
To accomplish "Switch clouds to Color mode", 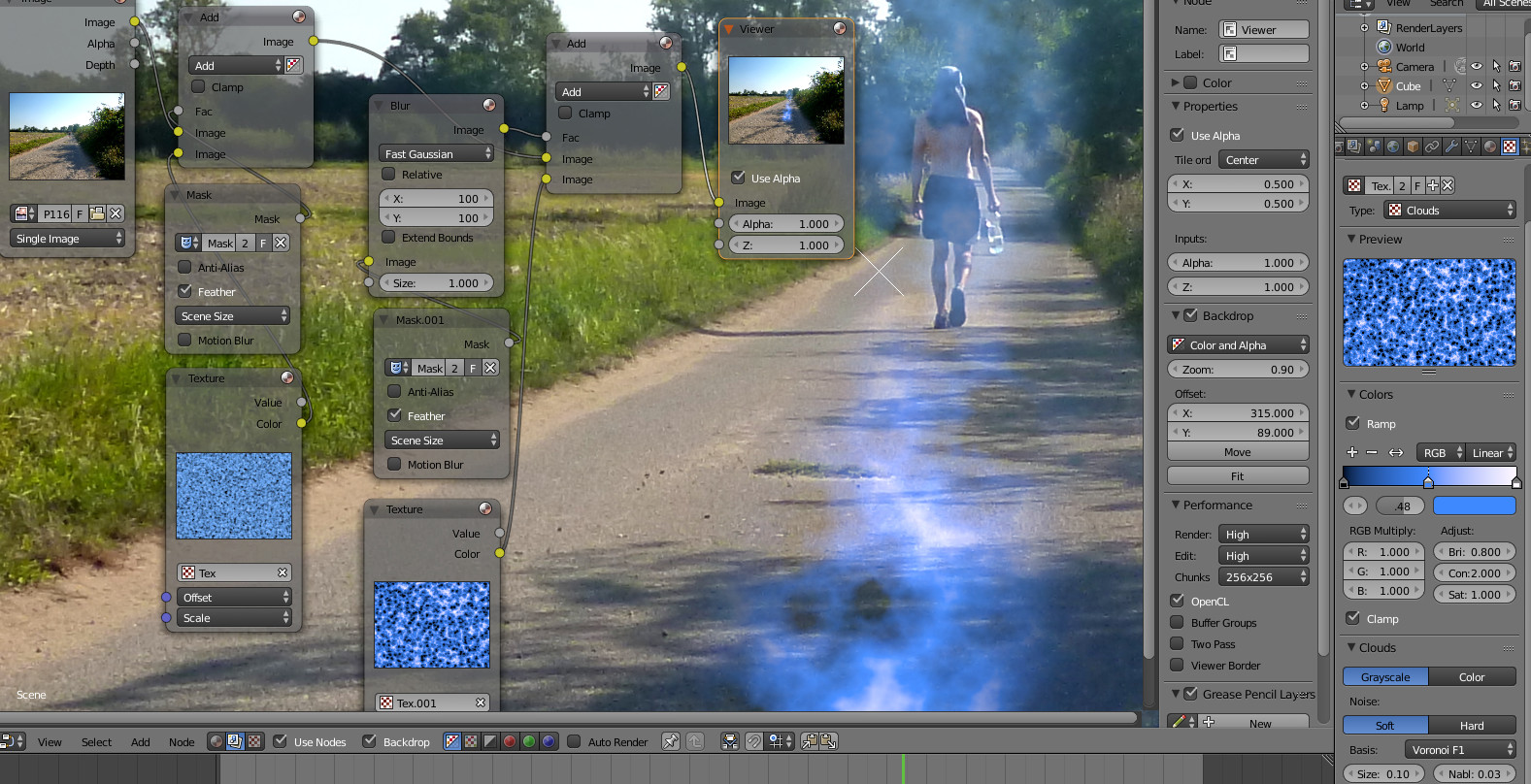I will click(1472, 677).
